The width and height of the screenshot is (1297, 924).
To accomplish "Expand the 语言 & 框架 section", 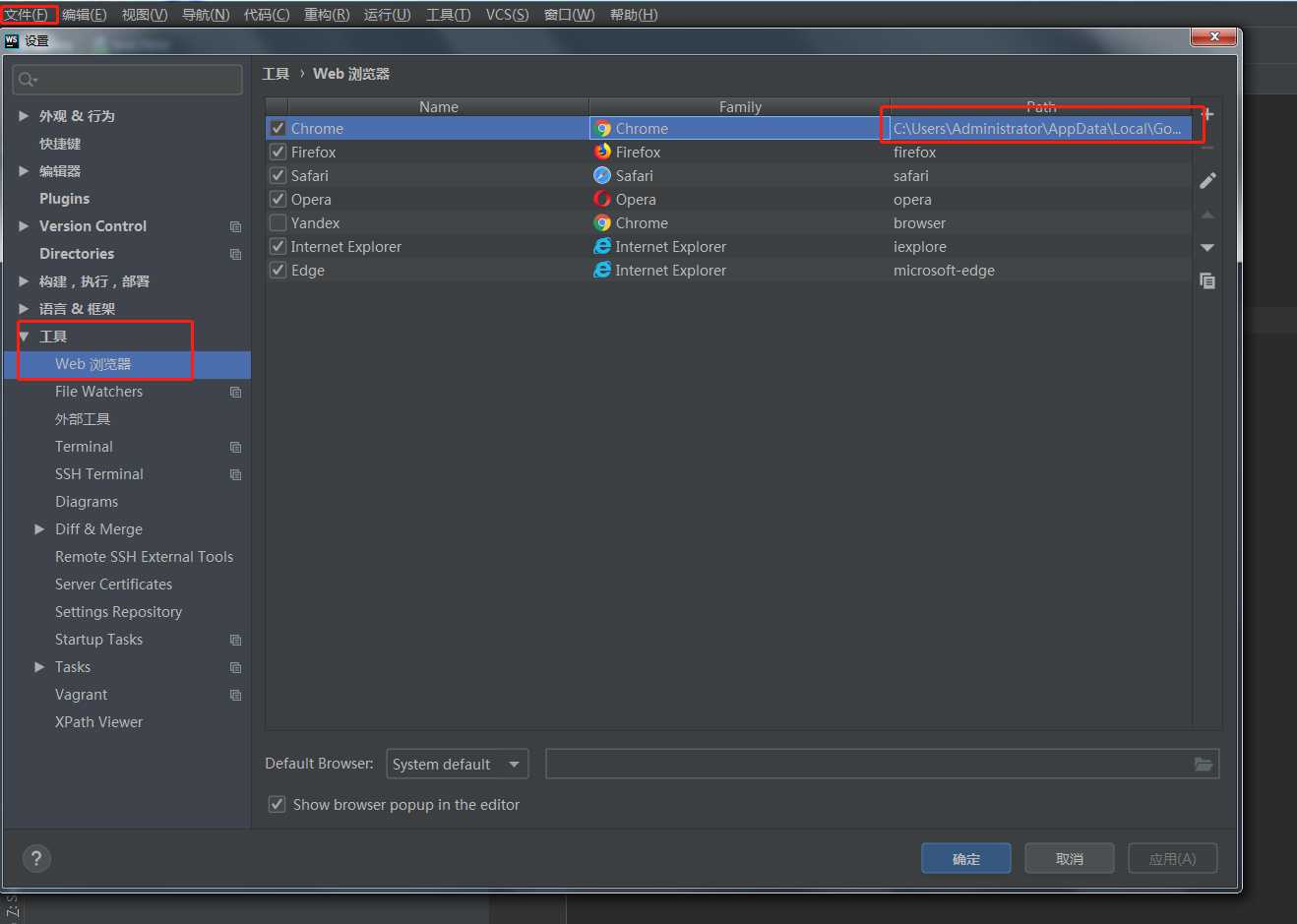I will click(x=24, y=308).
